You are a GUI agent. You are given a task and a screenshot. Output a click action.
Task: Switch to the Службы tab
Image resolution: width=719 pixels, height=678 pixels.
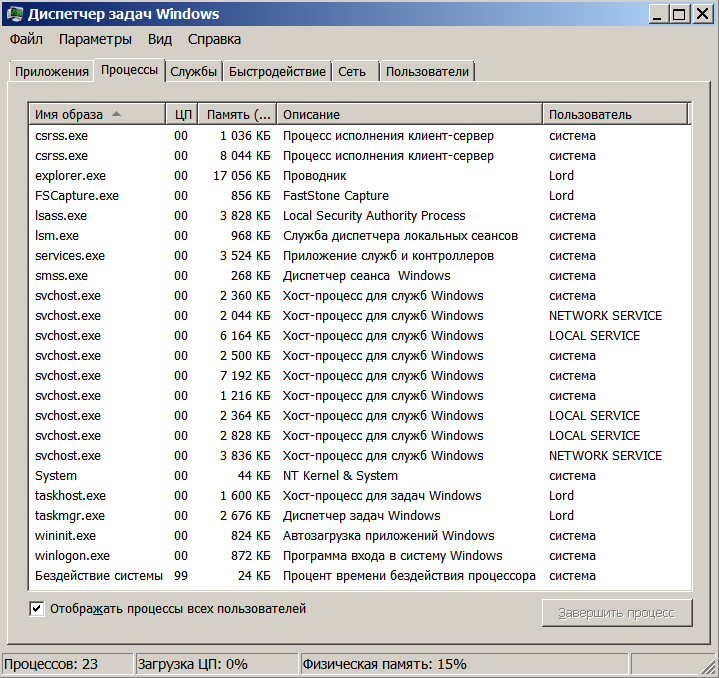(x=194, y=72)
